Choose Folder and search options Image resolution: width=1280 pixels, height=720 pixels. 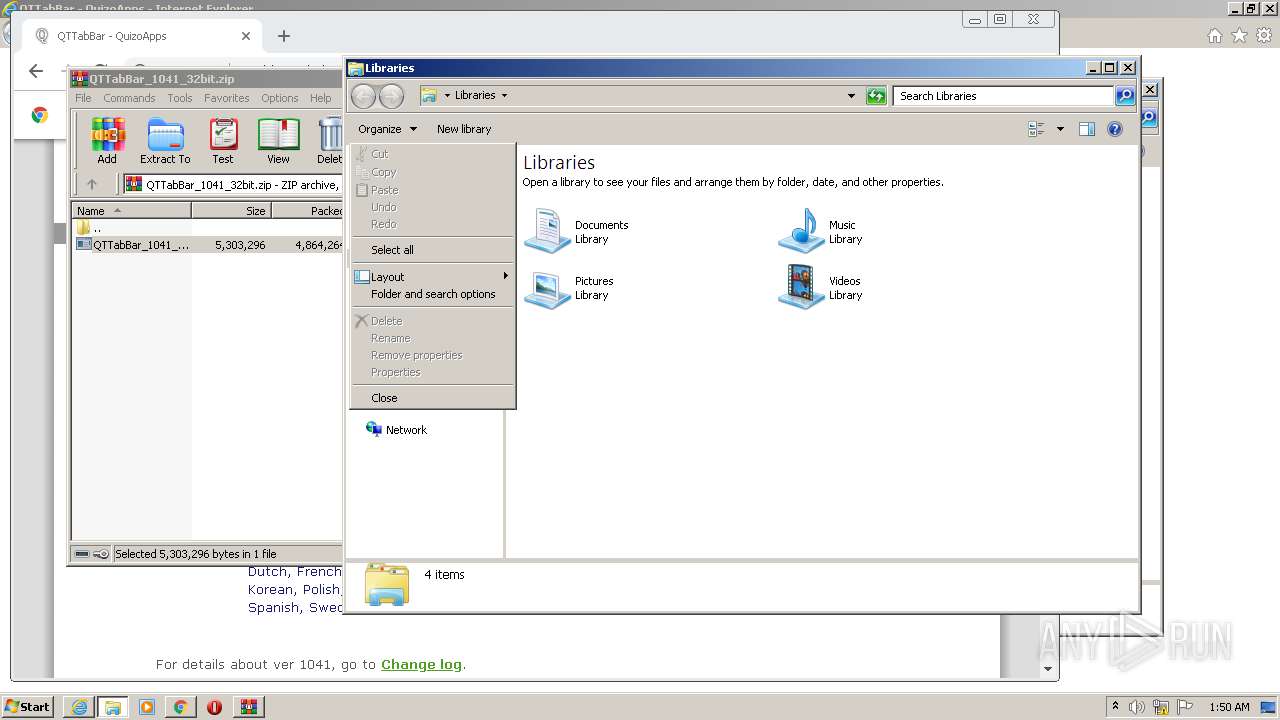click(432, 294)
